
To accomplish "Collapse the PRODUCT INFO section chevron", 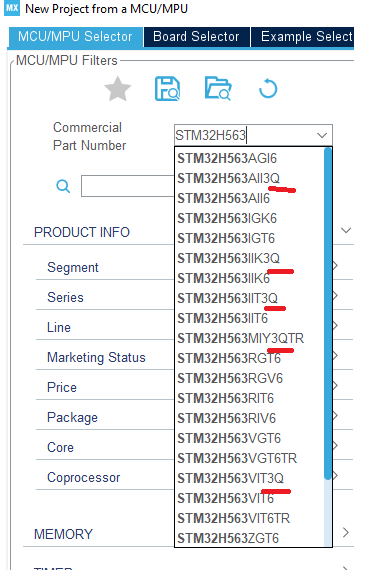I will coord(346,230).
